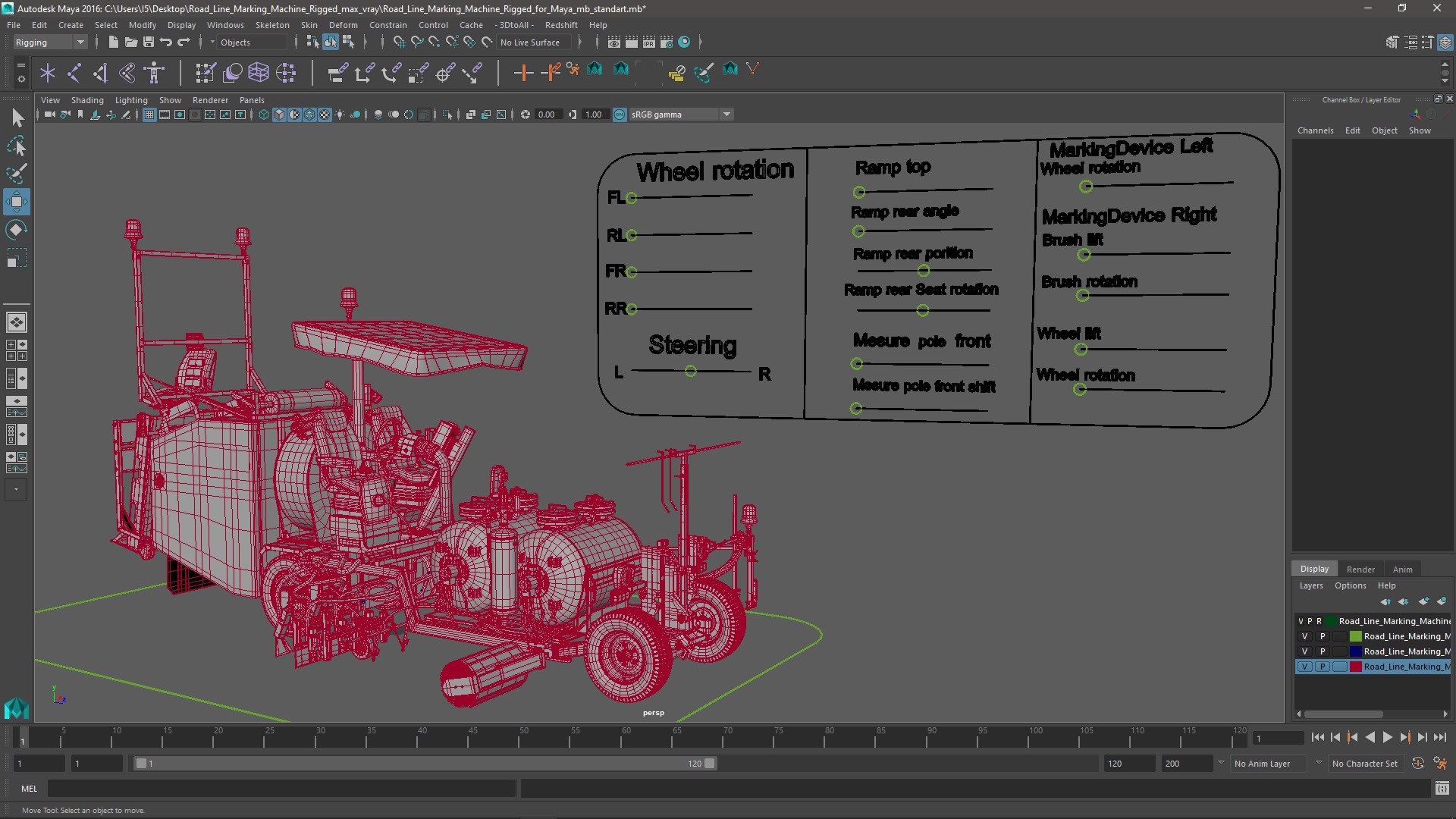
Task: Open a scene with folder icon
Action: [x=130, y=42]
